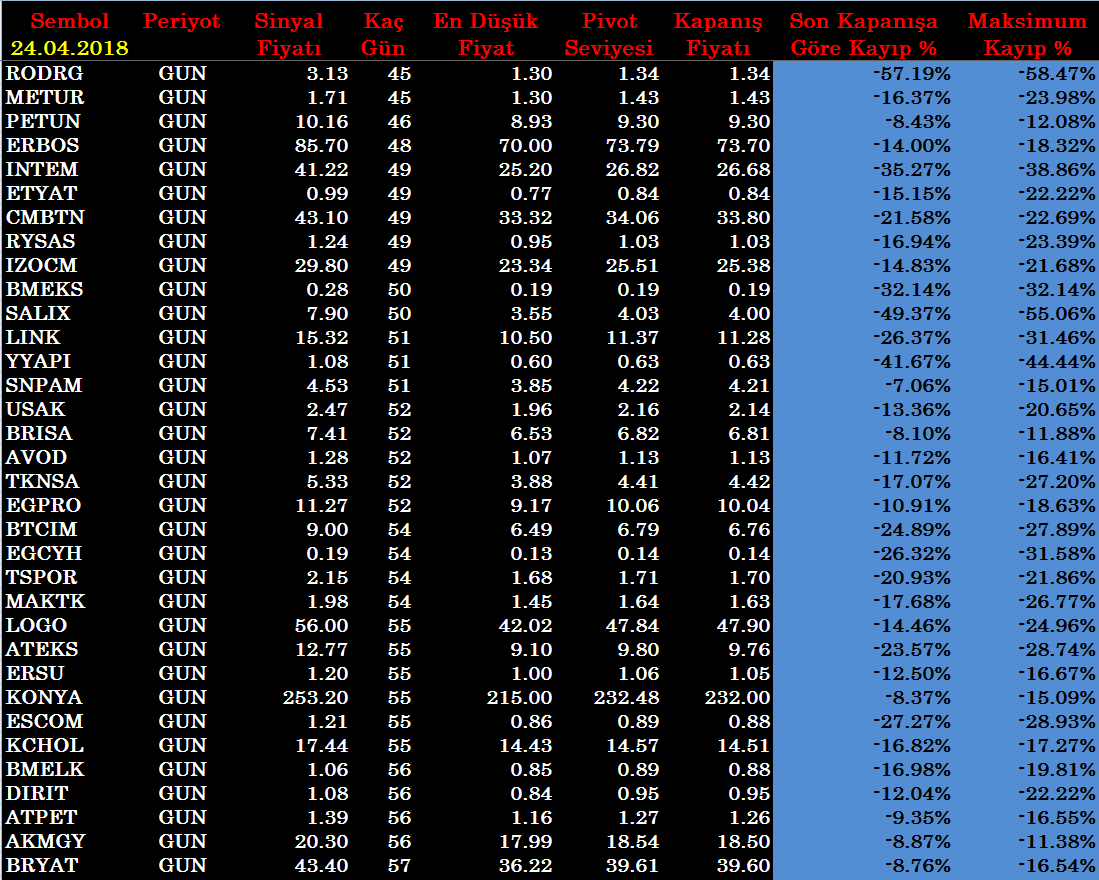Select the SNPAM symbol cell
The image size is (1099, 880).
point(43,385)
